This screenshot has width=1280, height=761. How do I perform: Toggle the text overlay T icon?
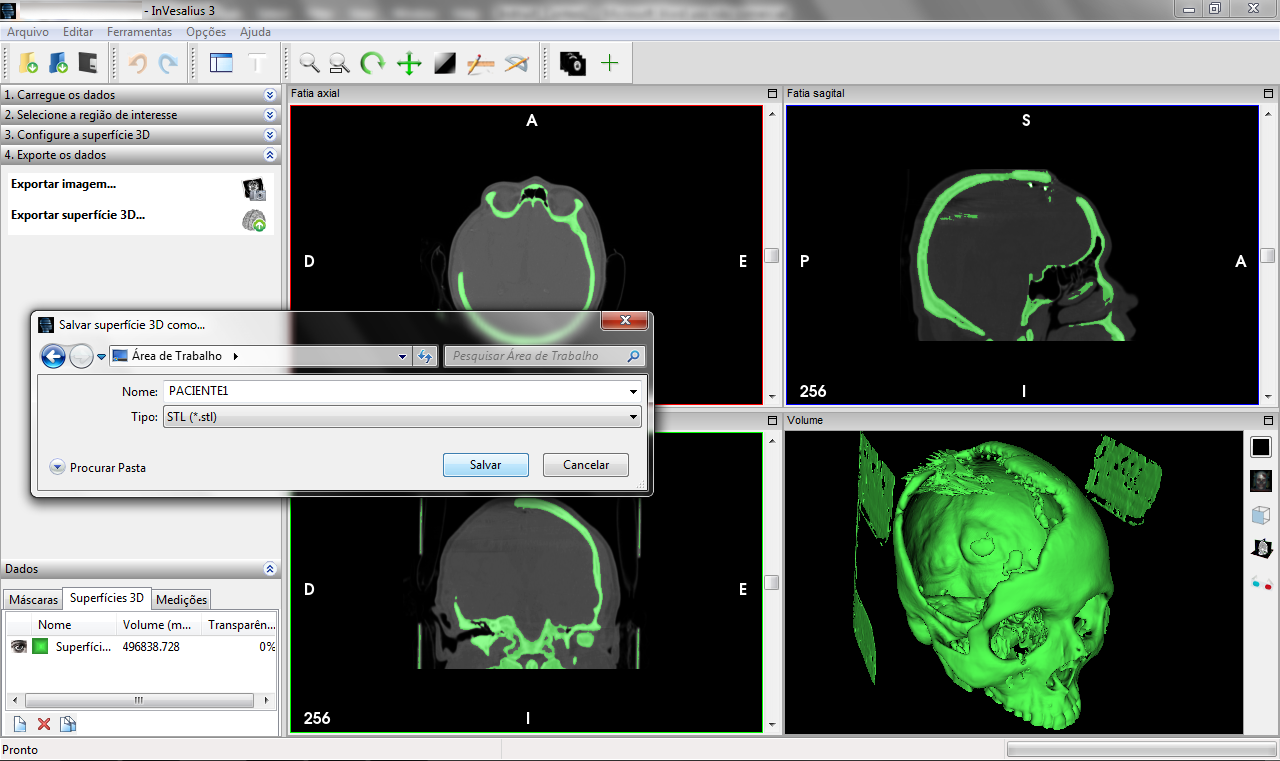257,63
